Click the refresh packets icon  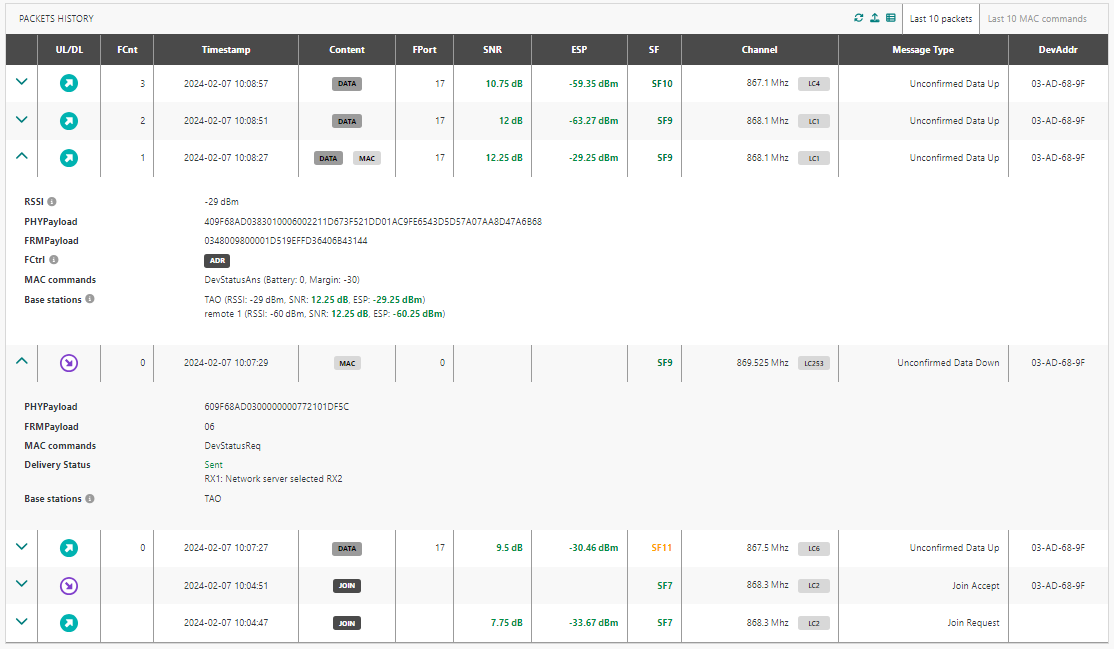858,18
